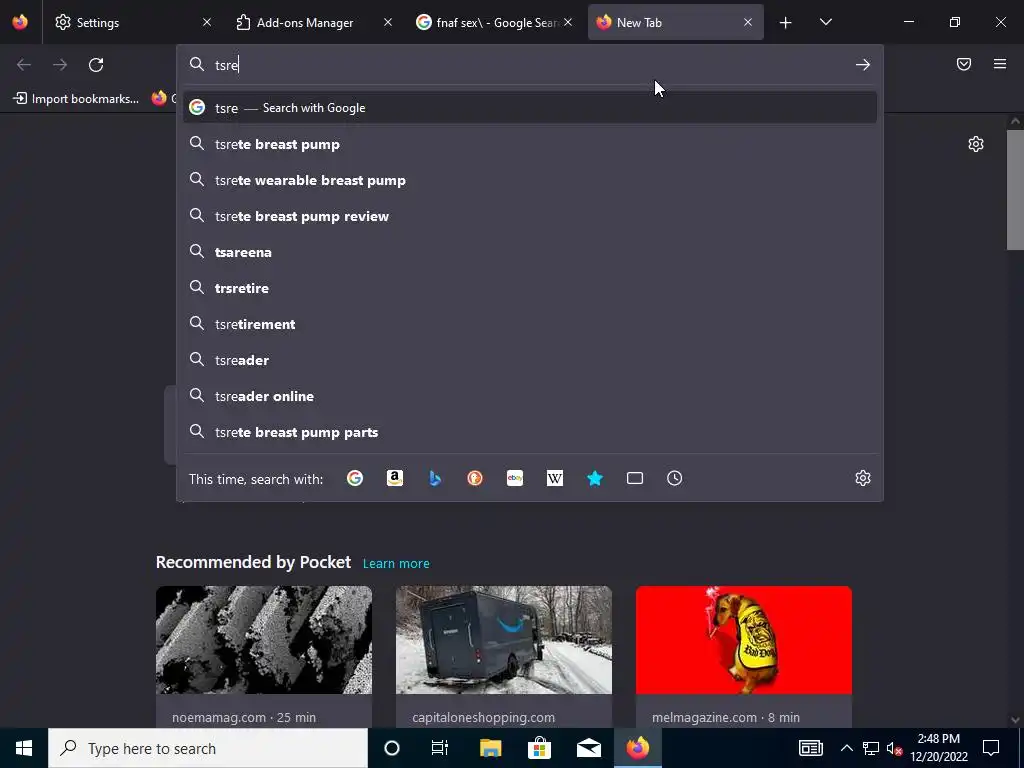Close the Settings tab
This screenshot has width=1024, height=768.
click(x=207, y=22)
